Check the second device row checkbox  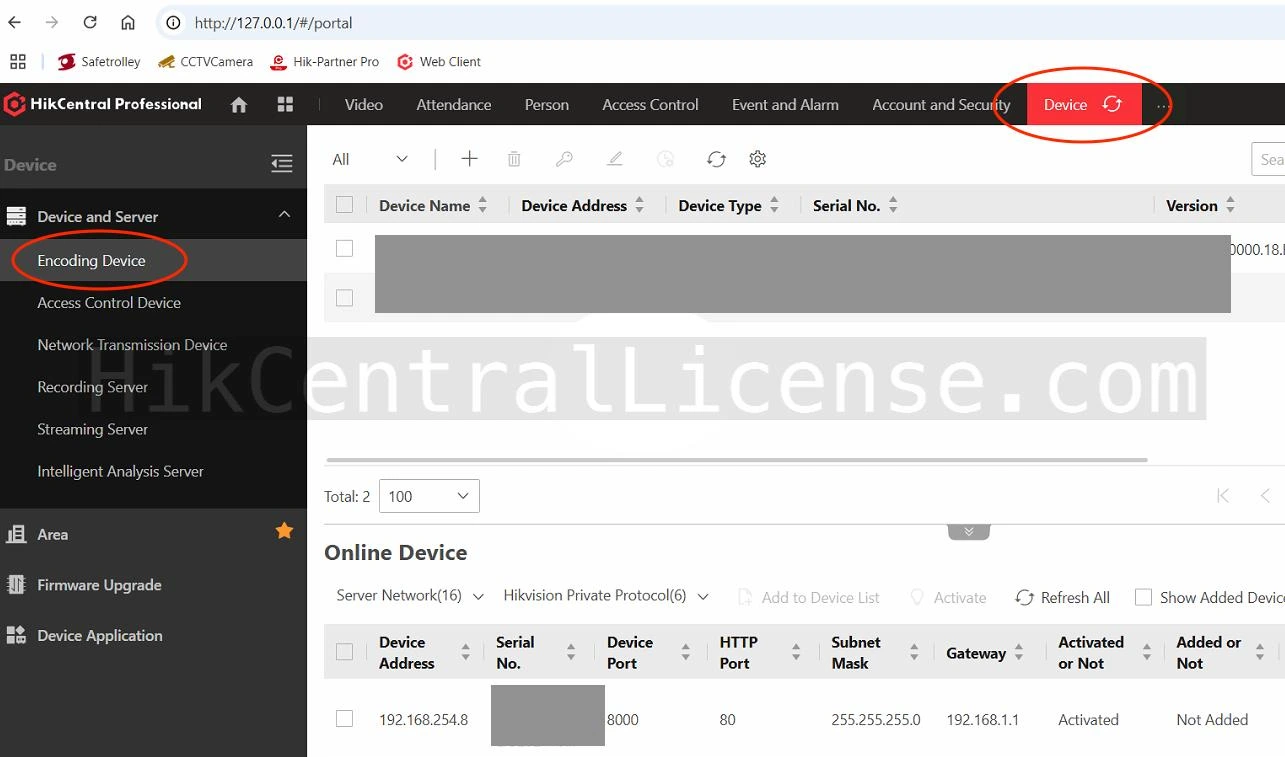tap(345, 297)
